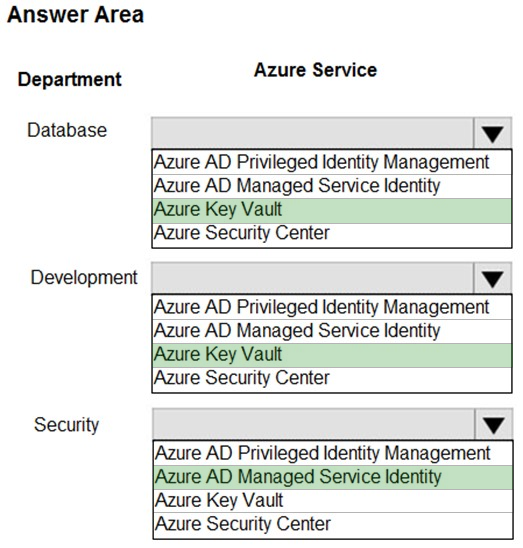Image resolution: width=523 pixels, height=548 pixels.
Task: Click the Azure Service column header
Action: (315, 70)
